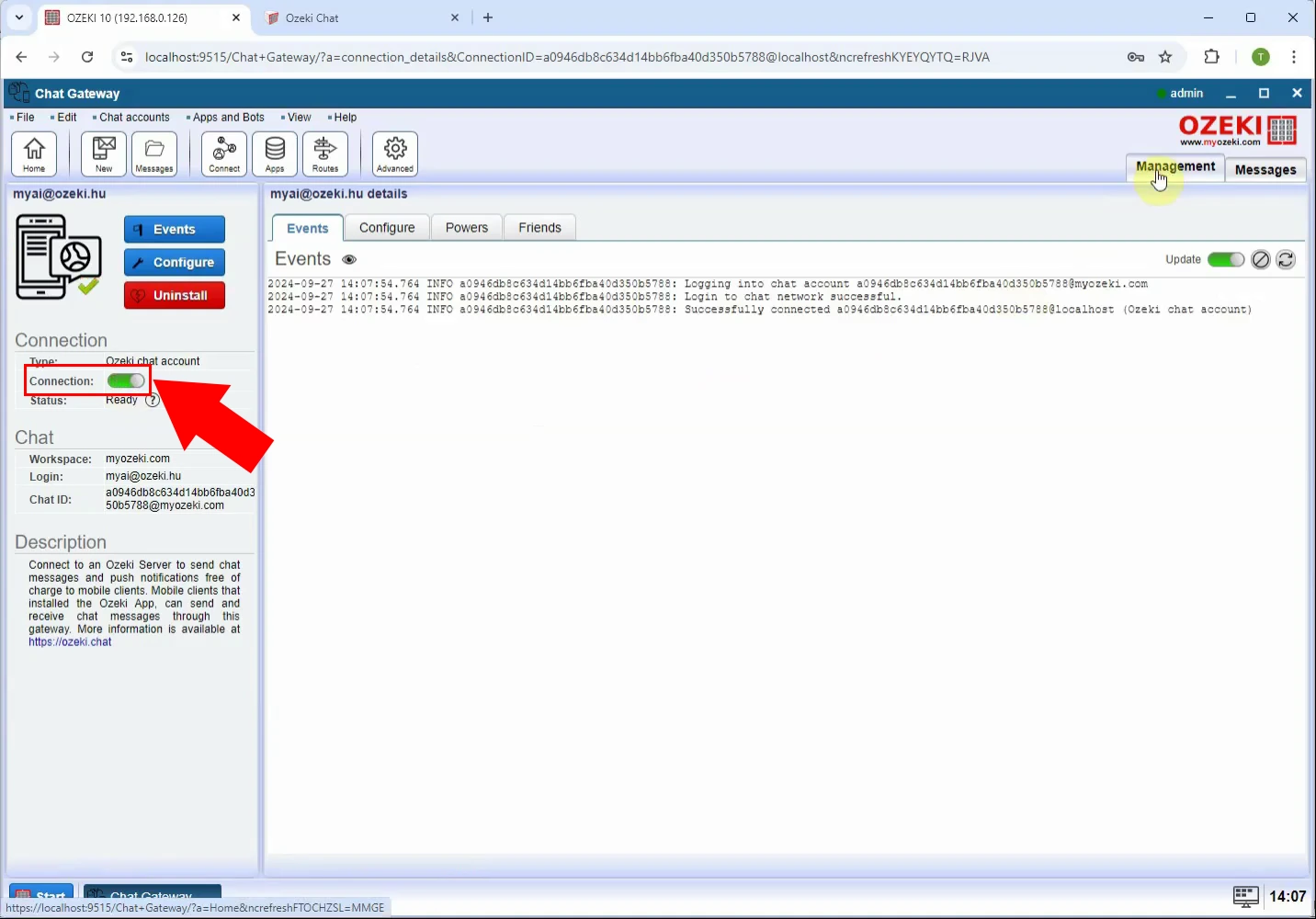Click the Chat Gateway title bar icon
This screenshot has width=1316, height=919.
(x=18, y=93)
